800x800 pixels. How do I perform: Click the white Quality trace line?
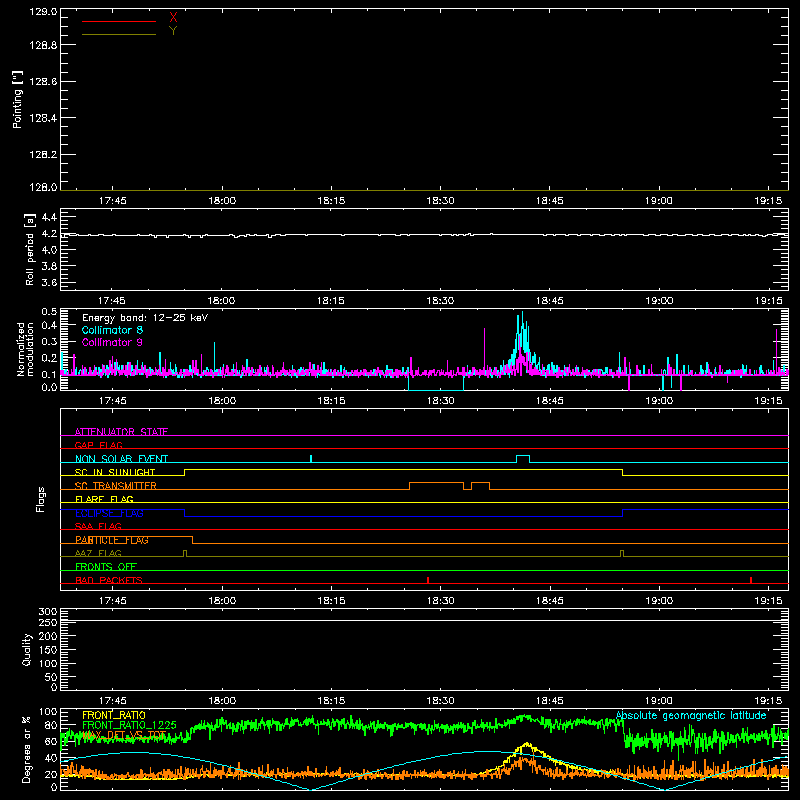[x=424, y=620]
